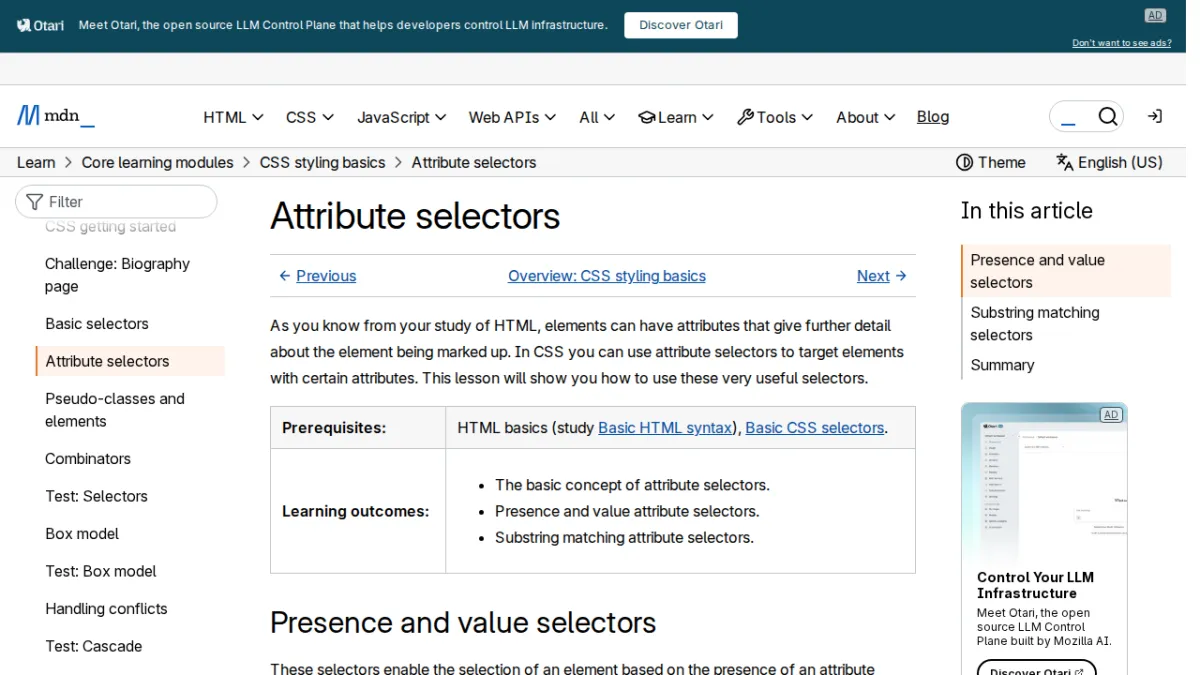Click the sidebar Filter field
Image resolution: width=1200 pixels, height=675 pixels.
[x=116, y=202]
